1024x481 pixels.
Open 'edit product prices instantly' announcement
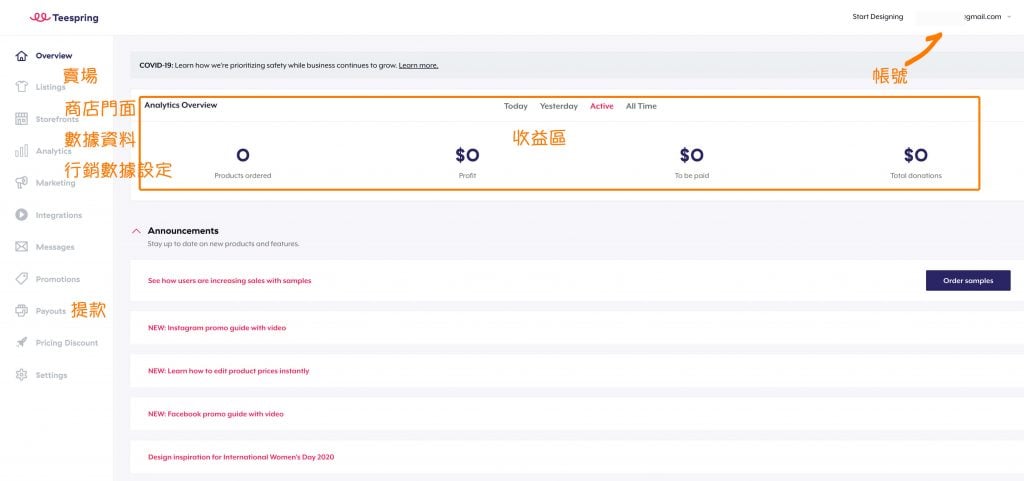[229, 371]
